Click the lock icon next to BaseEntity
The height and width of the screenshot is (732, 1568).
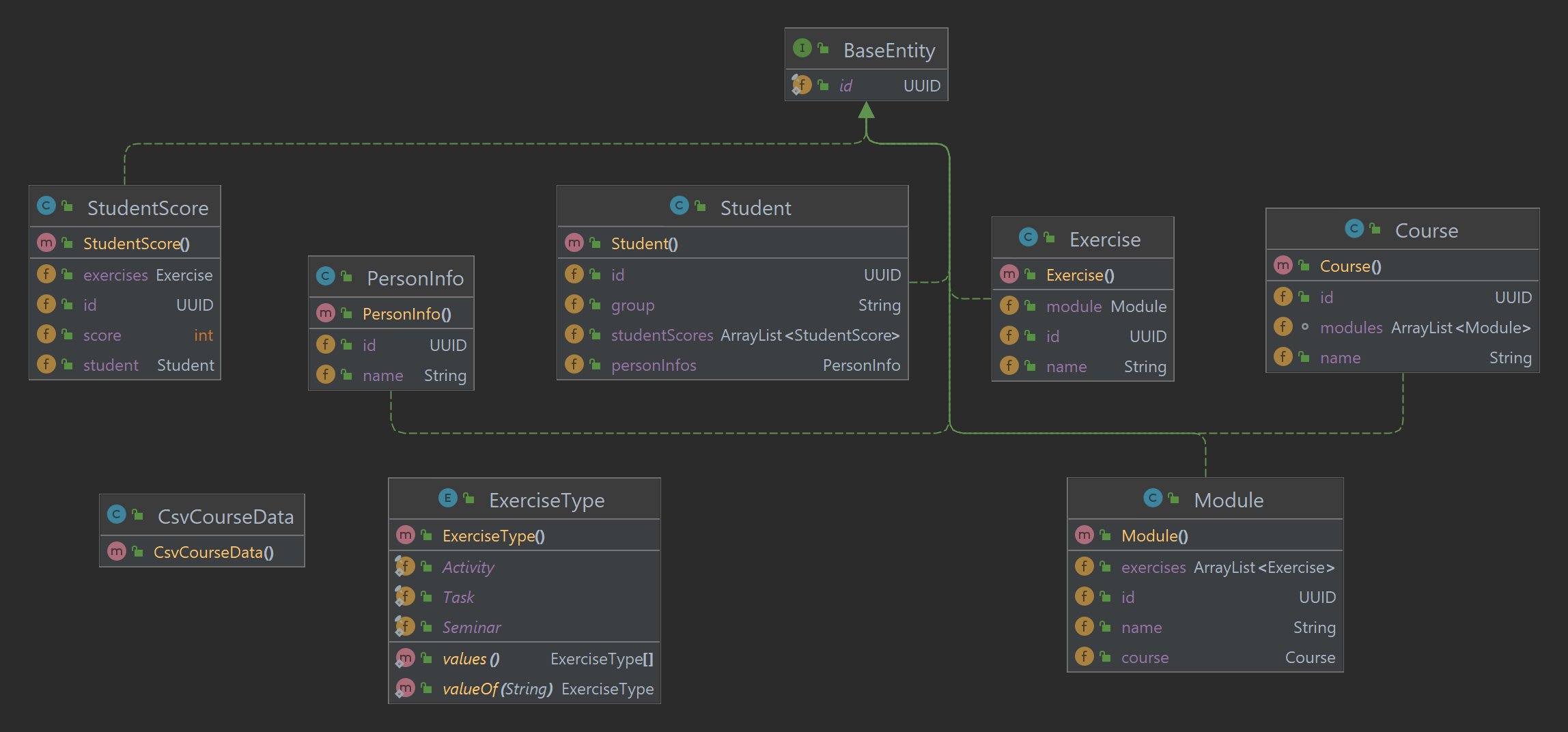822,48
